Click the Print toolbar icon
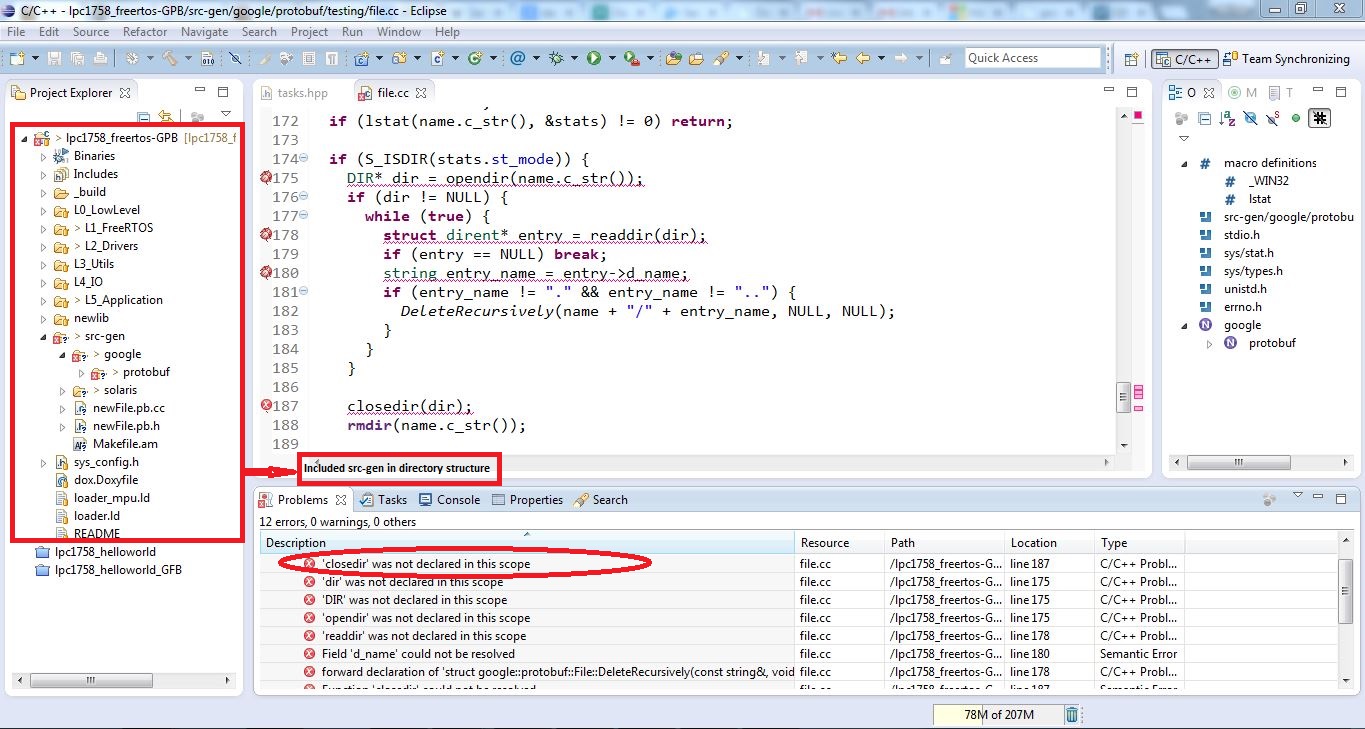Image resolution: width=1365 pixels, height=729 pixels. [x=100, y=58]
